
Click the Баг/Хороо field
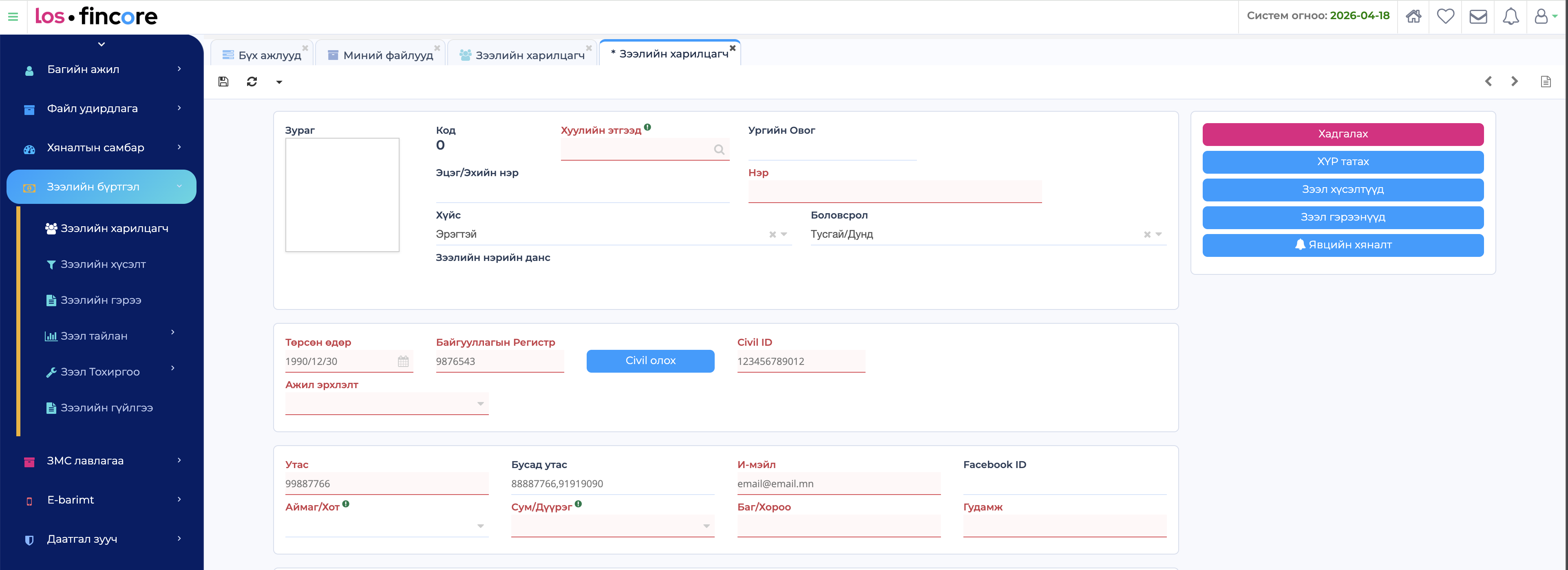point(839,526)
